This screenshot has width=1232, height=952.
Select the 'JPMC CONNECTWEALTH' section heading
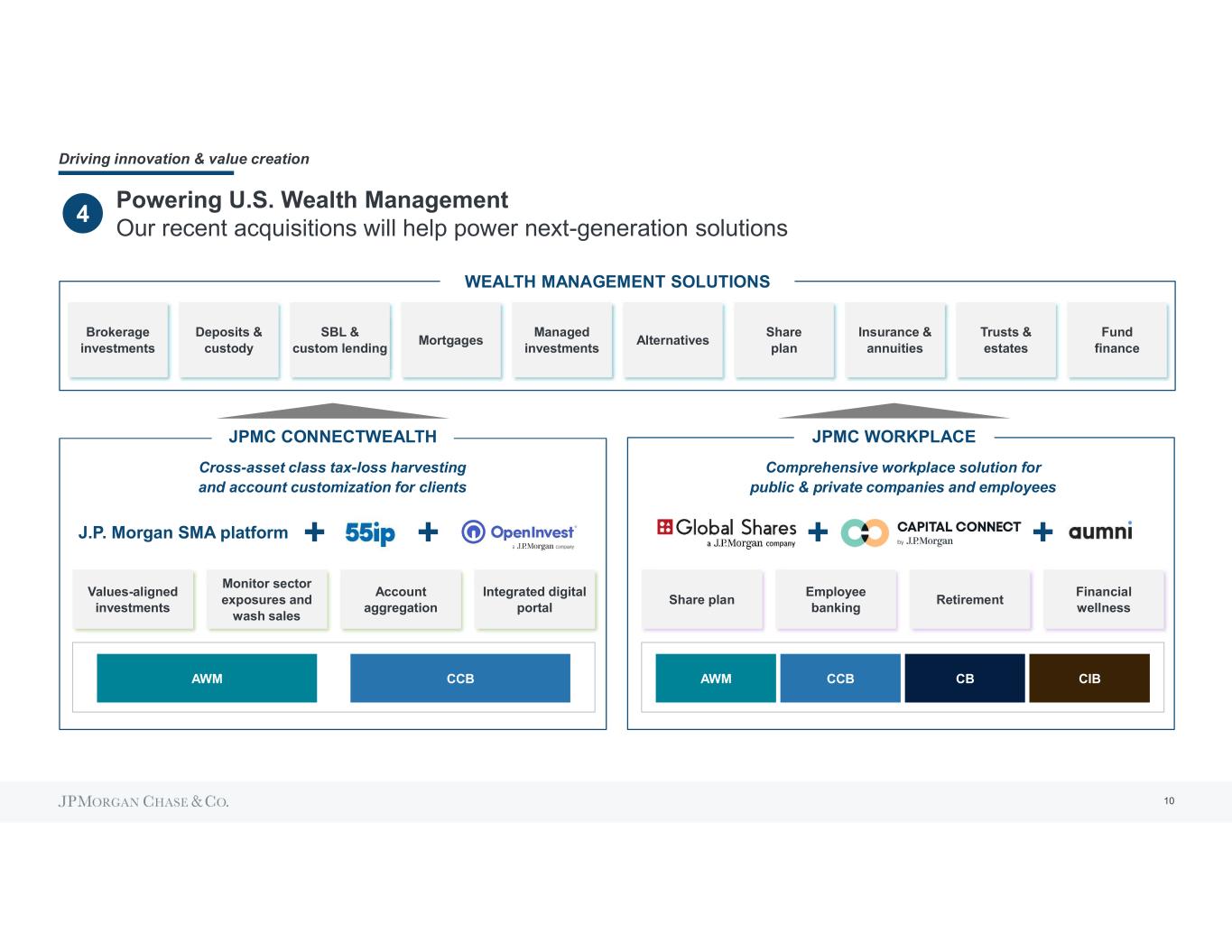[x=333, y=437]
